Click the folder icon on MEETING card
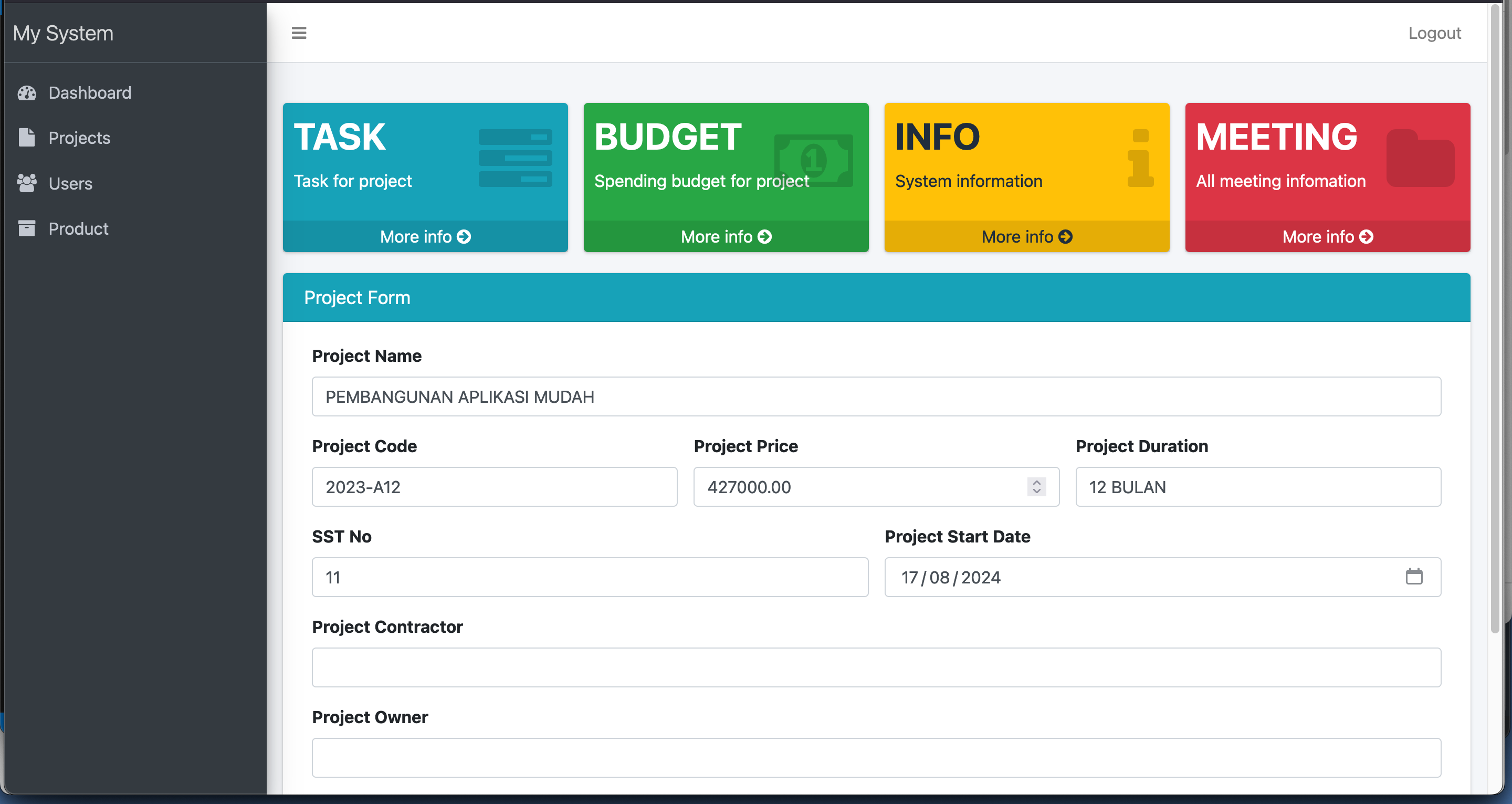1512x804 pixels. (x=1420, y=159)
